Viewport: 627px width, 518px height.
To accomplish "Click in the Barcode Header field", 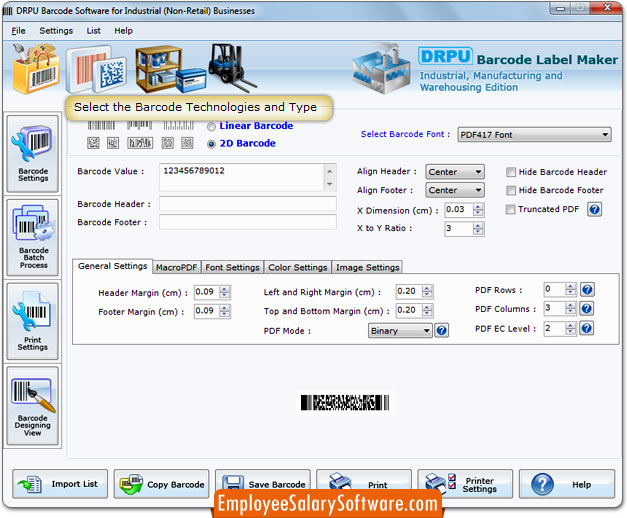I will pos(248,204).
